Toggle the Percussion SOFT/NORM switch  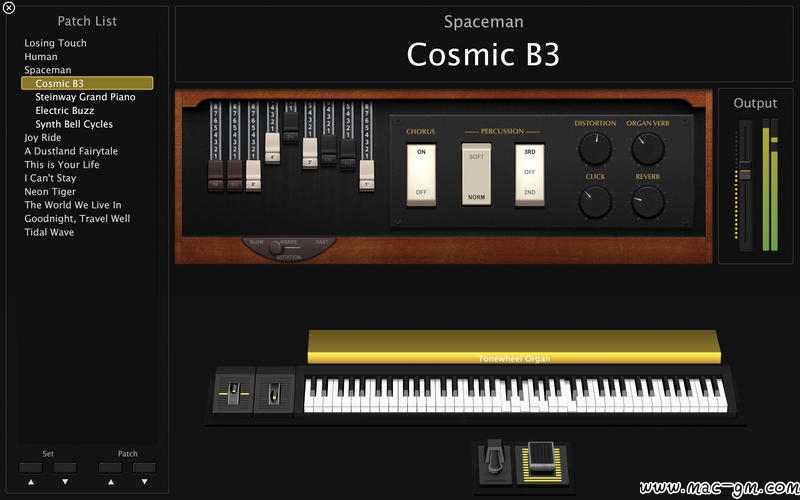point(477,174)
